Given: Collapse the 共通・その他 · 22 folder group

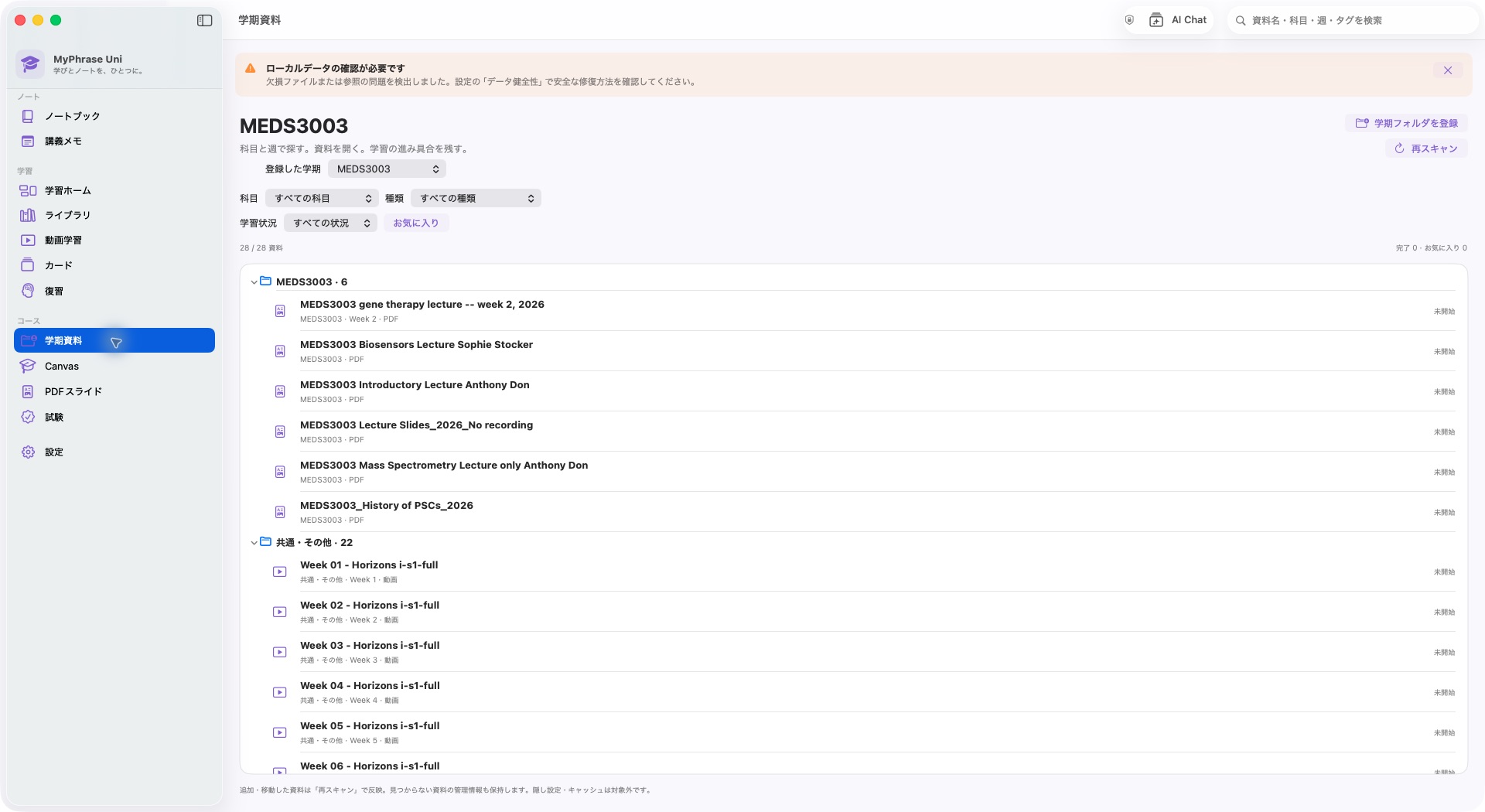Looking at the screenshot, I should (254, 543).
